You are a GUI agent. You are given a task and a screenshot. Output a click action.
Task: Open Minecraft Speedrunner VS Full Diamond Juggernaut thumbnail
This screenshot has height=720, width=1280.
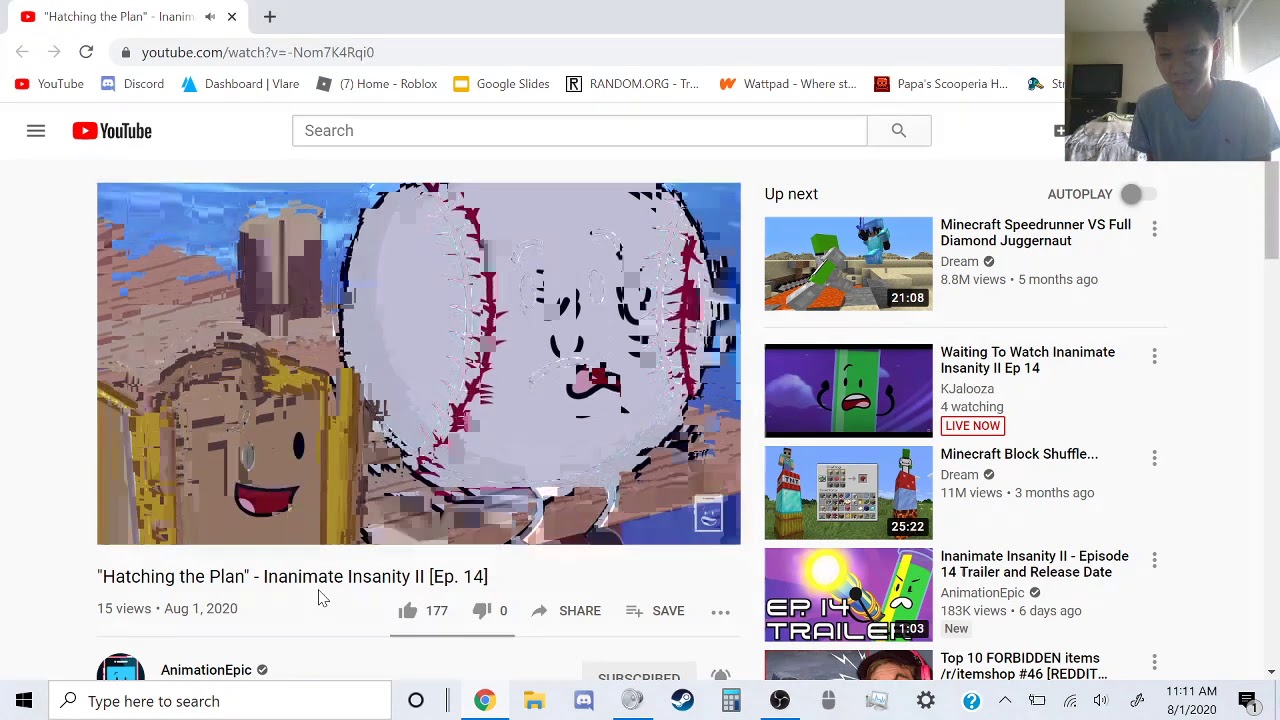pos(848,264)
